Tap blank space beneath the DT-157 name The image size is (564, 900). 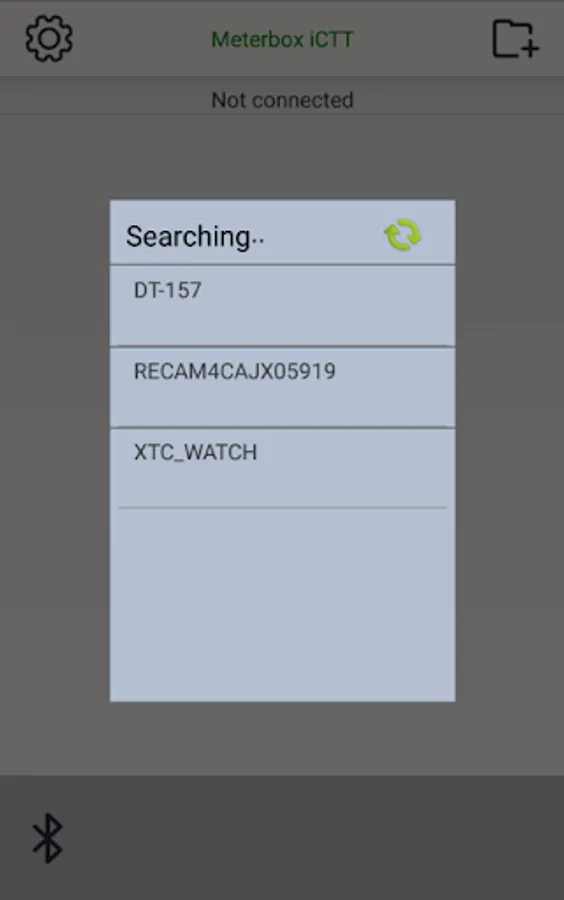(282, 324)
